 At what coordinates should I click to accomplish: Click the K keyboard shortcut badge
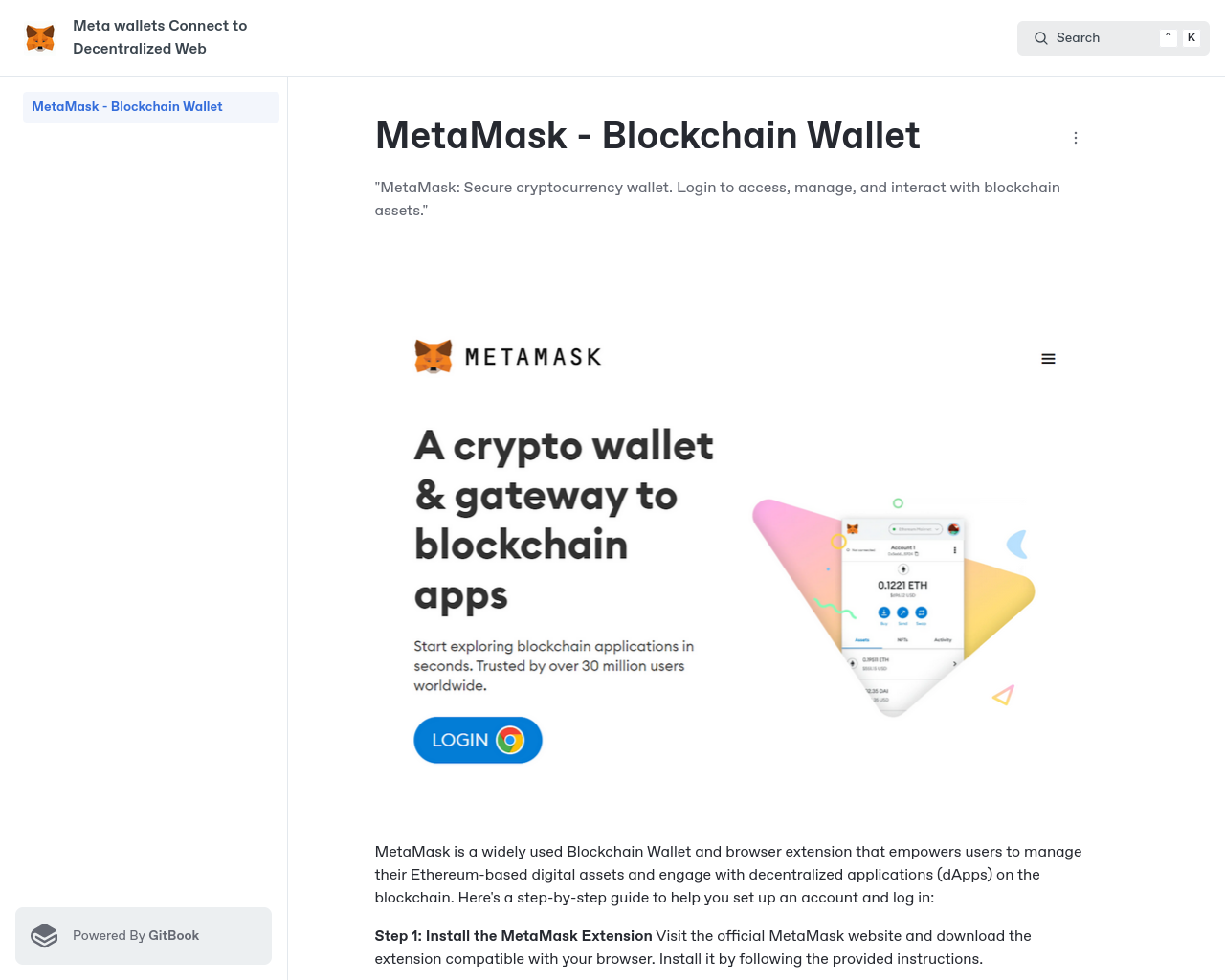click(1192, 38)
